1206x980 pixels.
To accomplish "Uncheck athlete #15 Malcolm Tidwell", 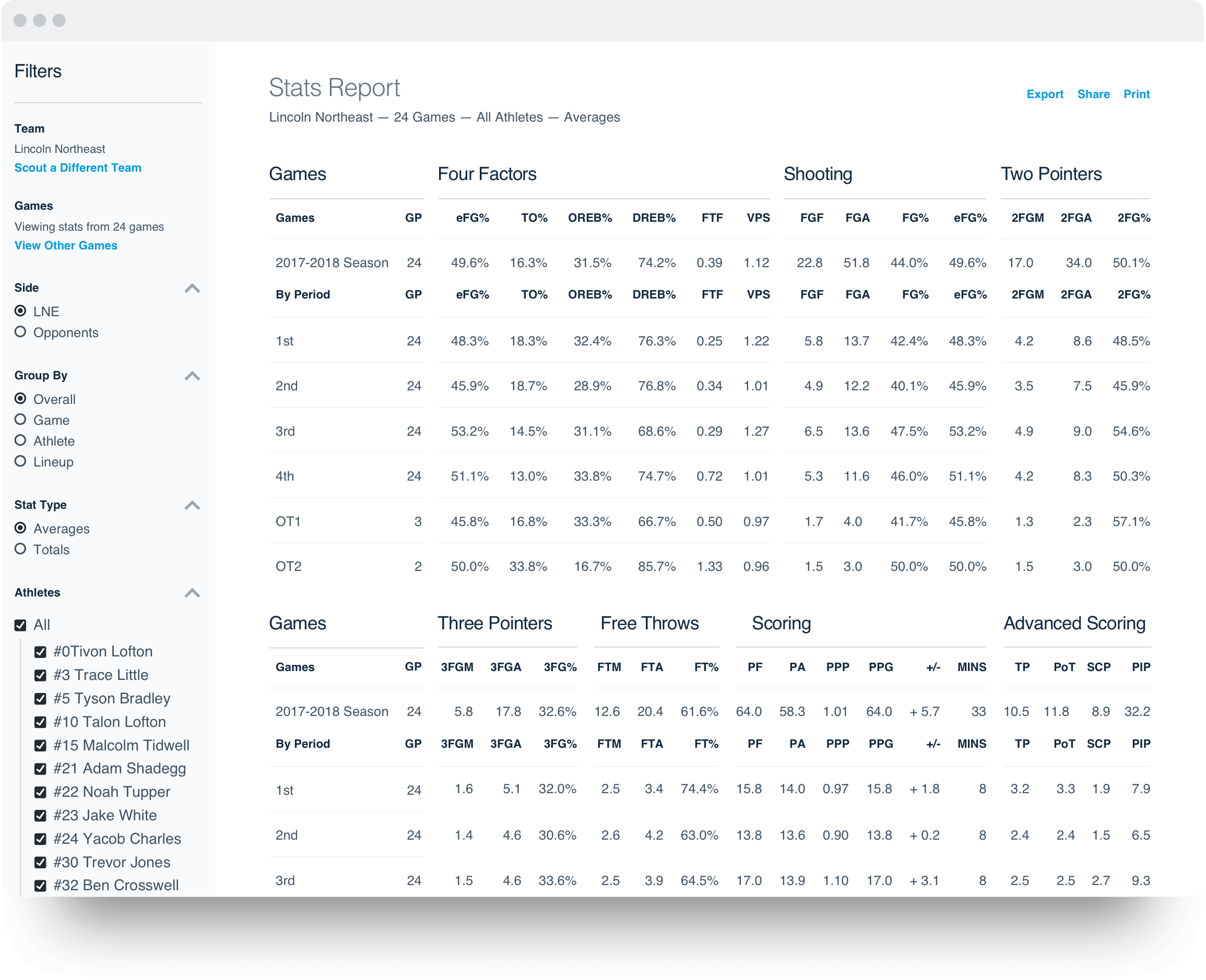I will pyautogui.click(x=40, y=745).
